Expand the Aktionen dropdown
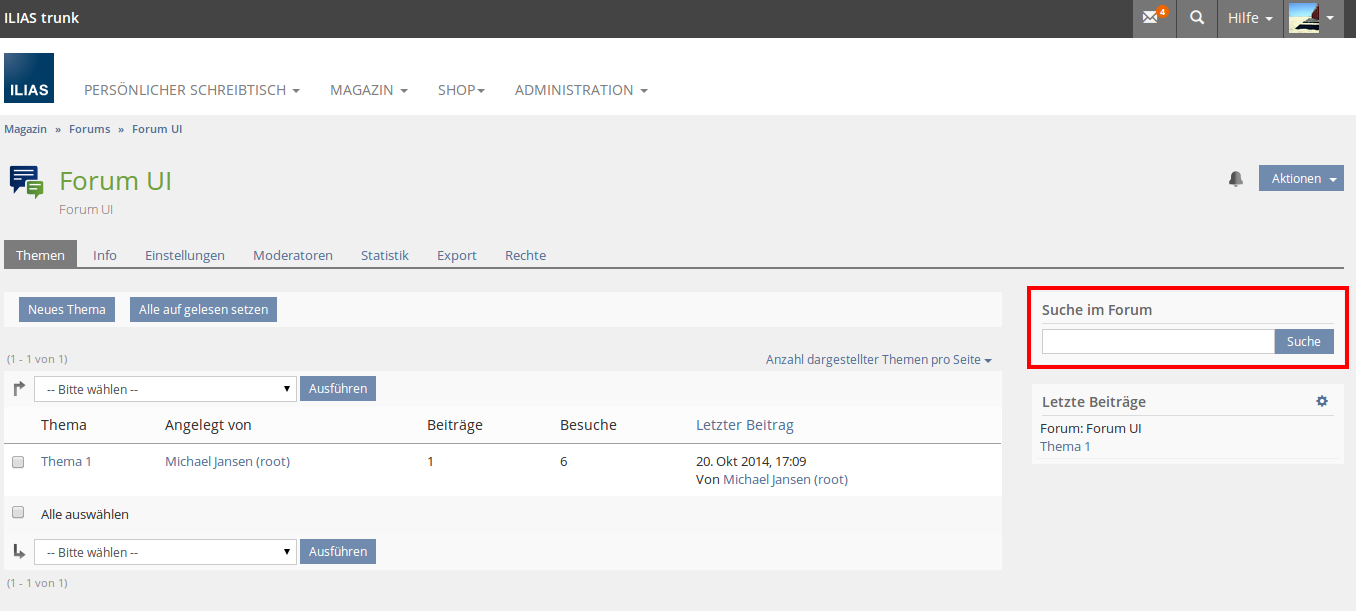1356x611 pixels. pyautogui.click(x=1300, y=179)
